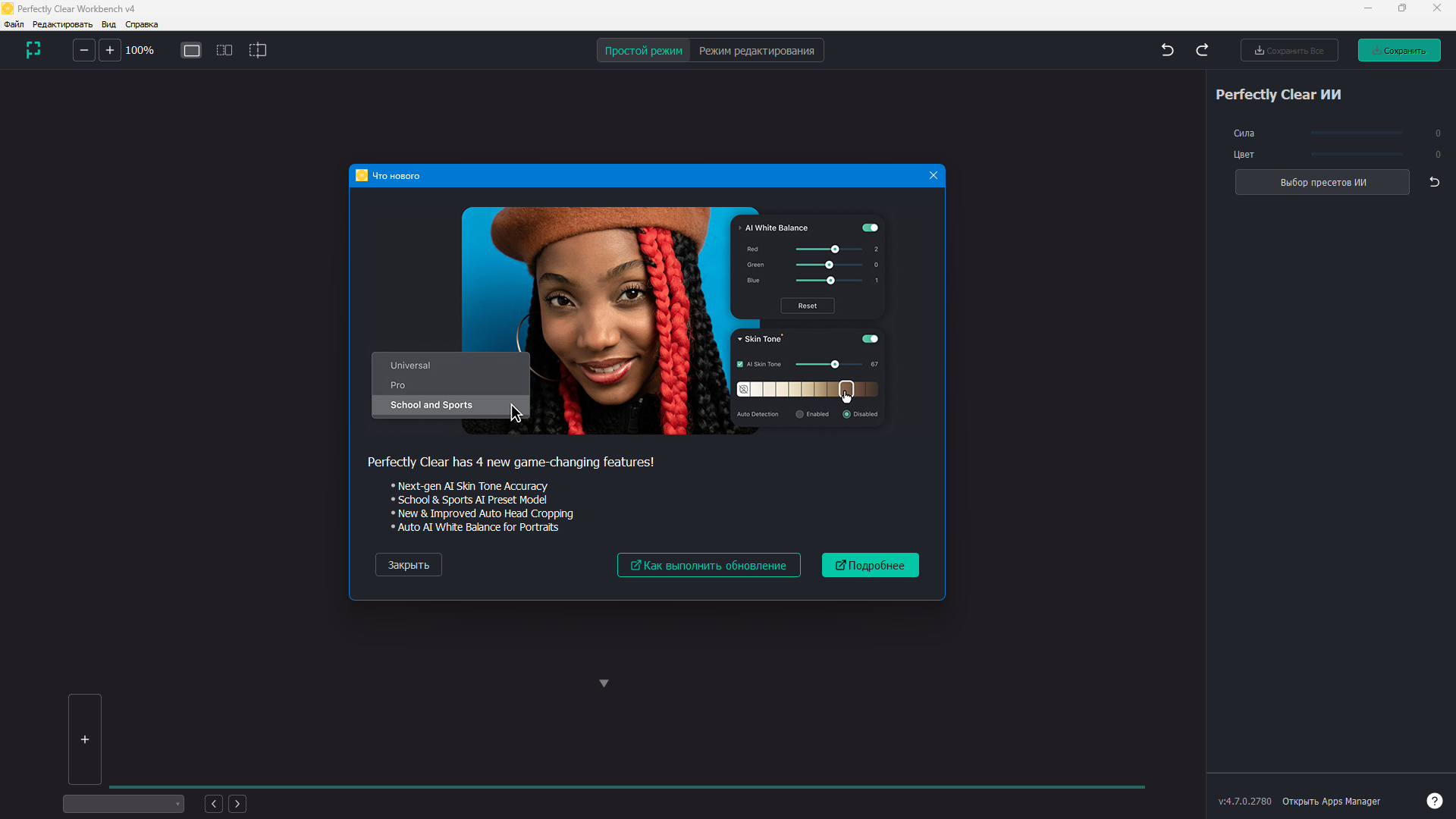Open the Файл menu

14,24
